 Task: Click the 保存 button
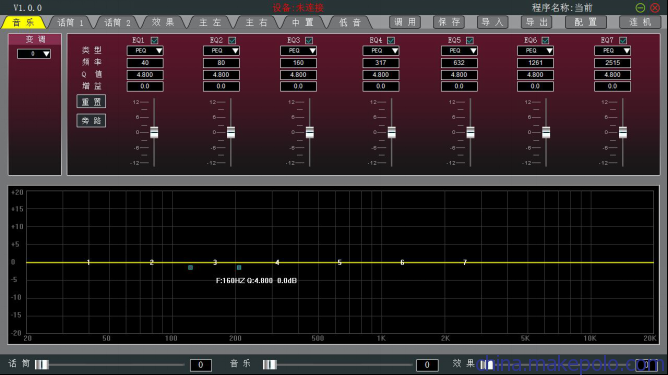tap(449, 22)
